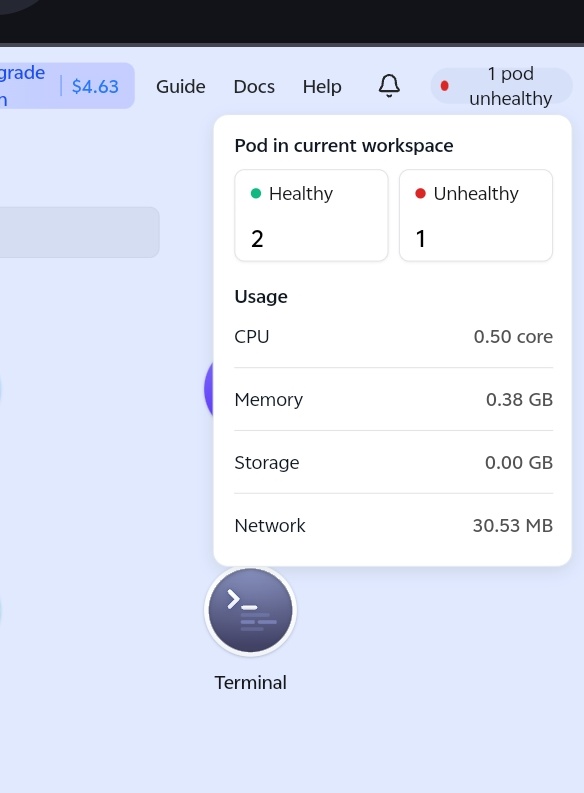This screenshot has height=793, width=584.
Task: Click the $4.63 balance amount
Action: [95, 86]
